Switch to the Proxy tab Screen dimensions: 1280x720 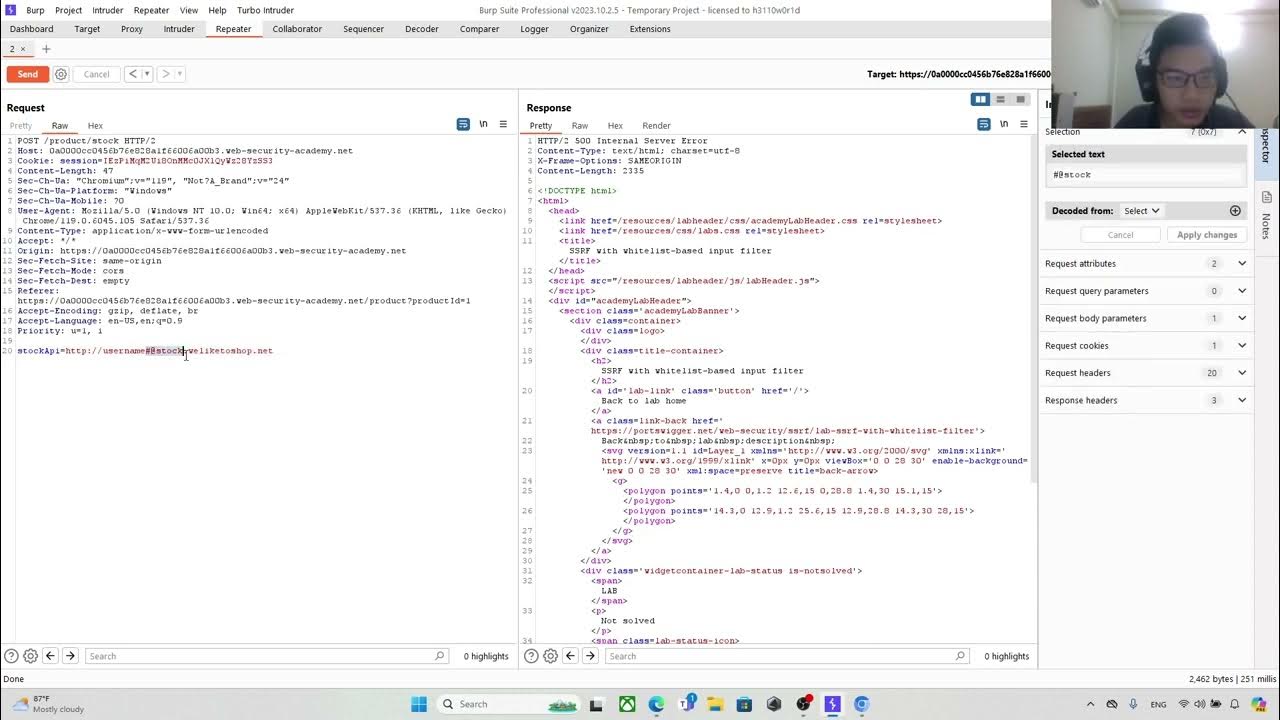132,29
